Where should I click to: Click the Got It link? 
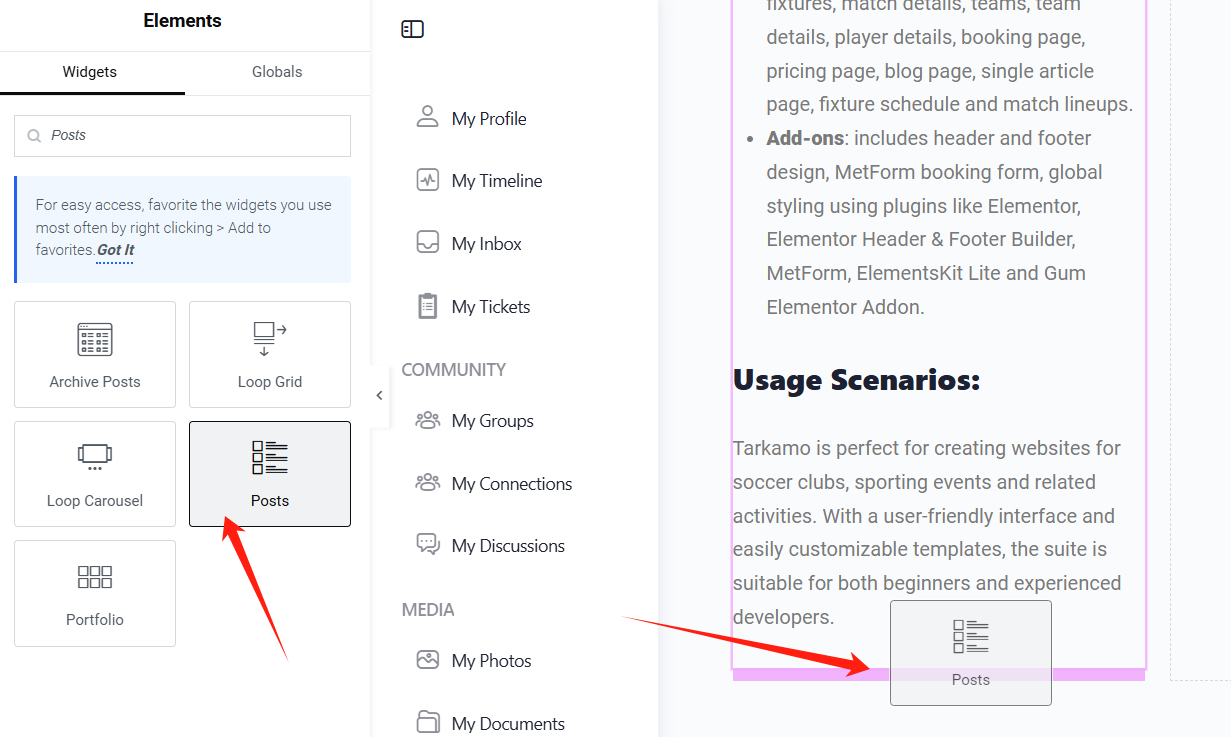point(114,249)
